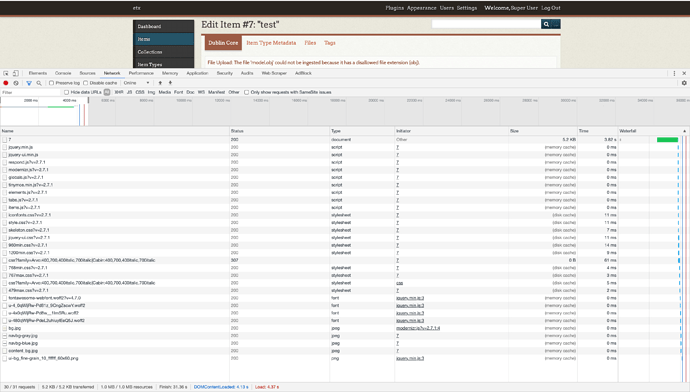This screenshot has height=392, width=690.
Task: Click the export HAR down-arrow icon
Action: point(170,83)
